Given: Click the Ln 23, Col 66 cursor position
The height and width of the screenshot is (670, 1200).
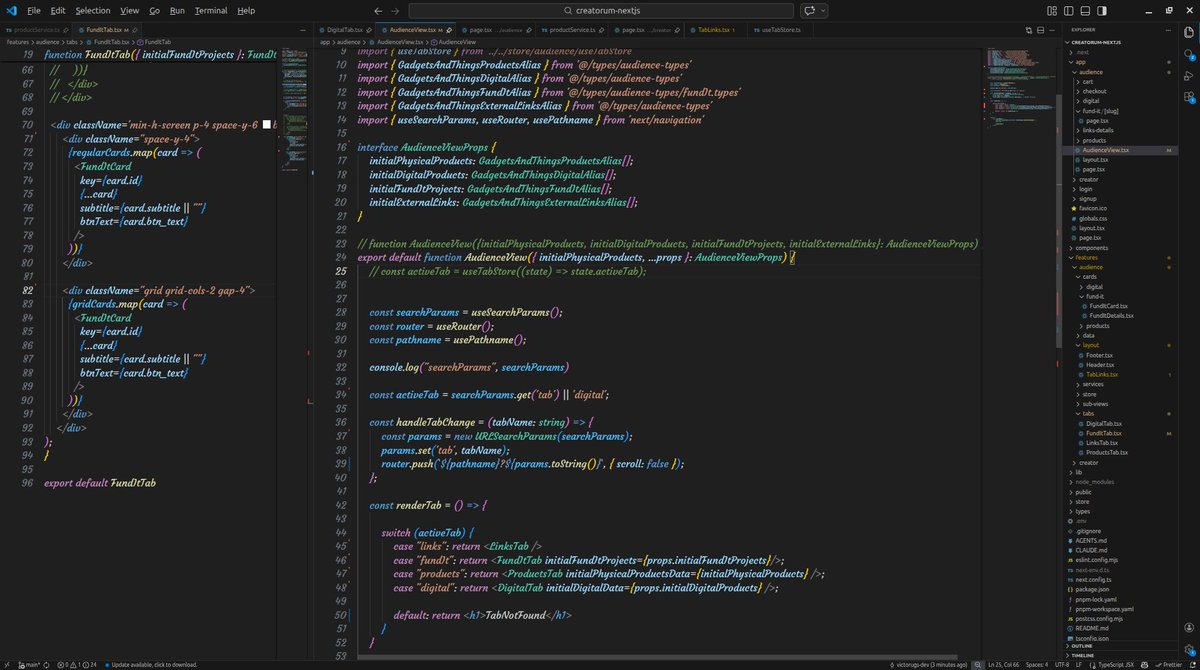Looking at the screenshot, I should (1003, 664).
